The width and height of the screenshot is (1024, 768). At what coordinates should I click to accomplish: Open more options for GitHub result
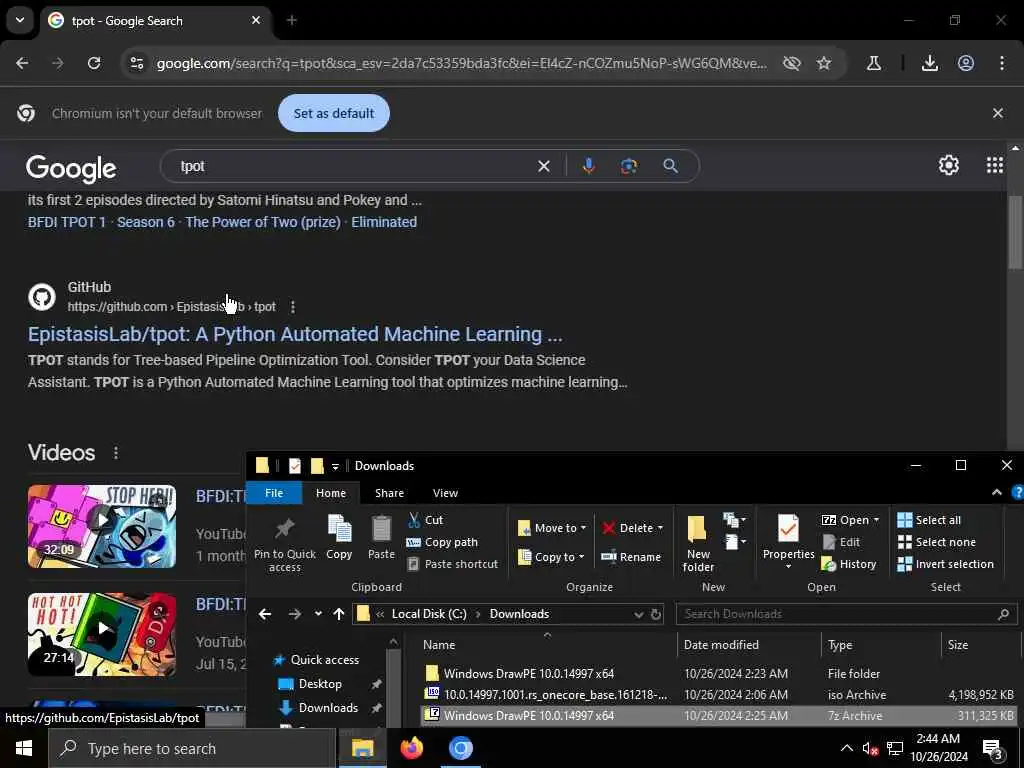pos(293,307)
